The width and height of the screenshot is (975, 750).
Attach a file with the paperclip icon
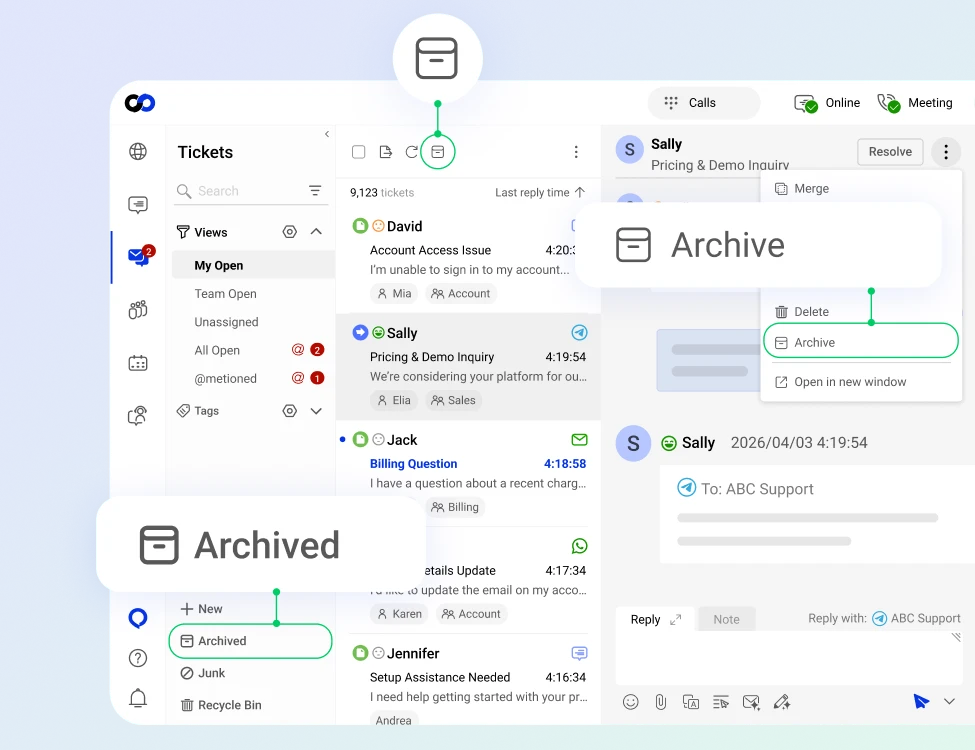pos(660,702)
